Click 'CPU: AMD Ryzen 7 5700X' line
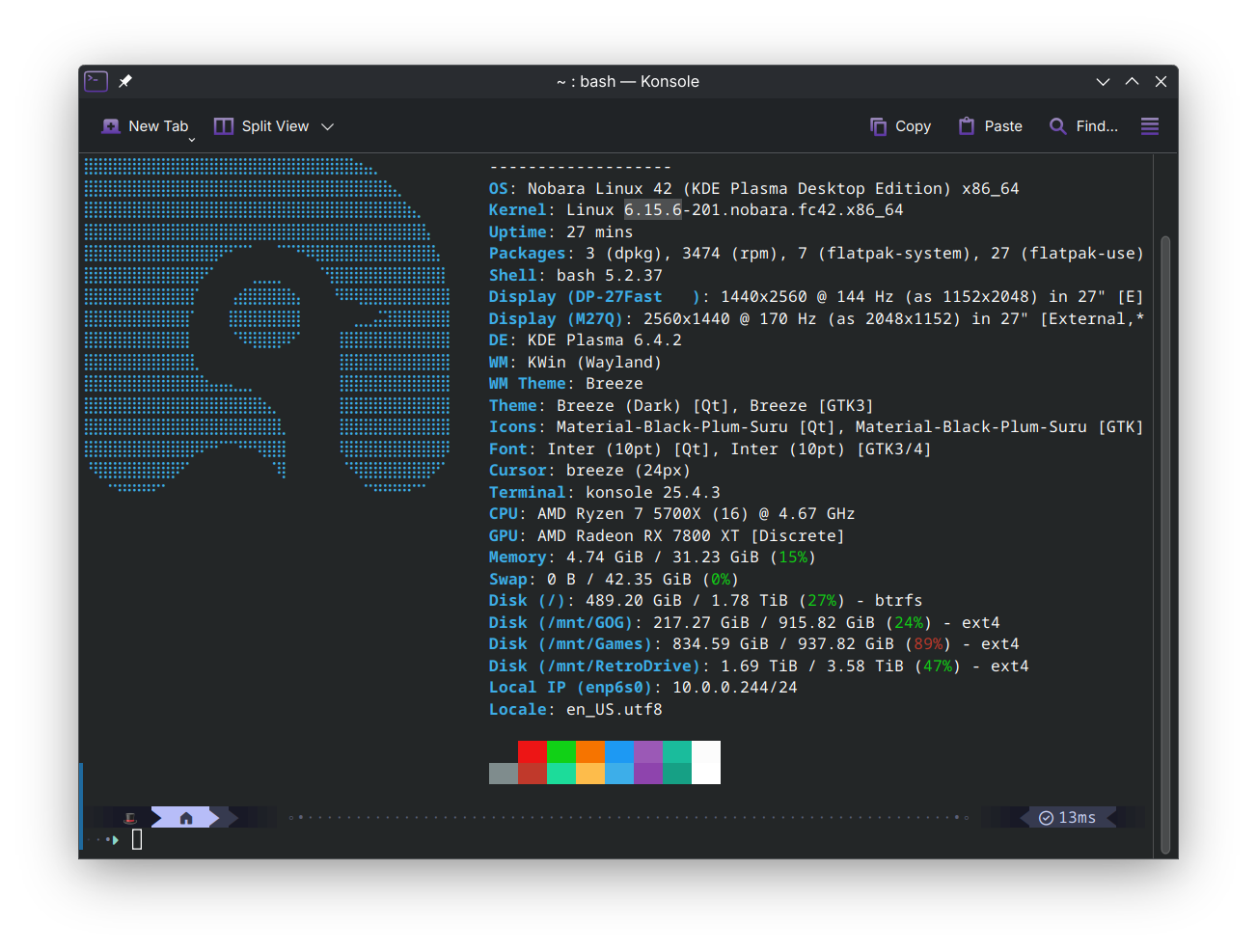 point(672,514)
